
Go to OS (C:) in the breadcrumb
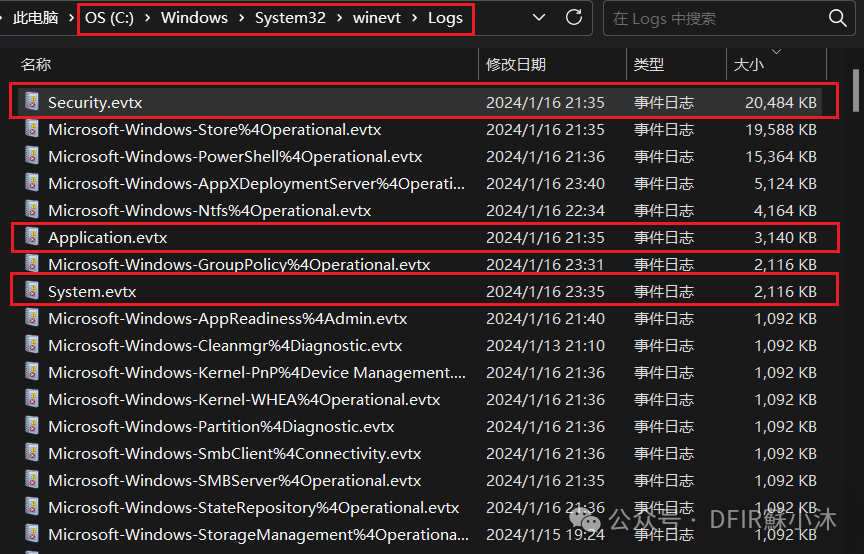pyautogui.click(x=109, y=18)
